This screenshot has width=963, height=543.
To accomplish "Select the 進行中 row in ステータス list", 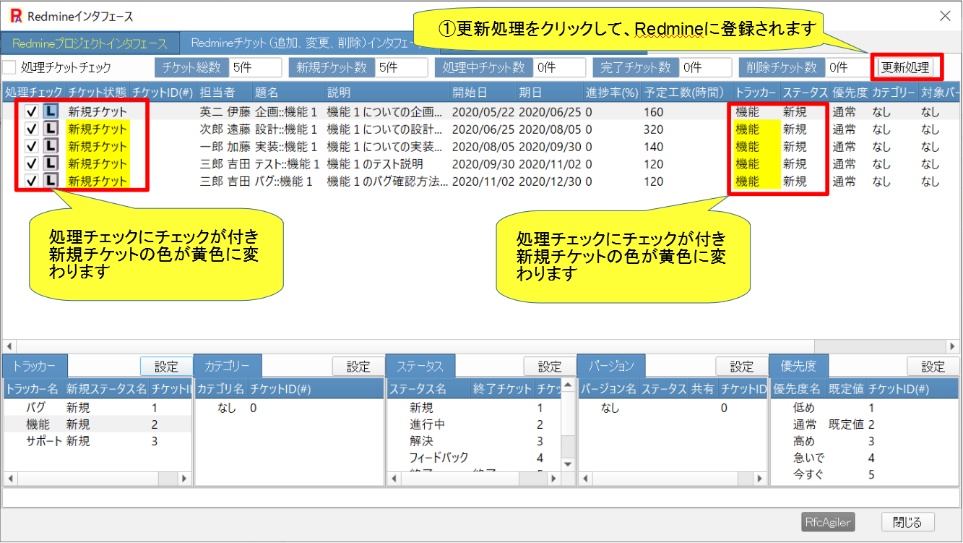I will (x=474, y=424).
